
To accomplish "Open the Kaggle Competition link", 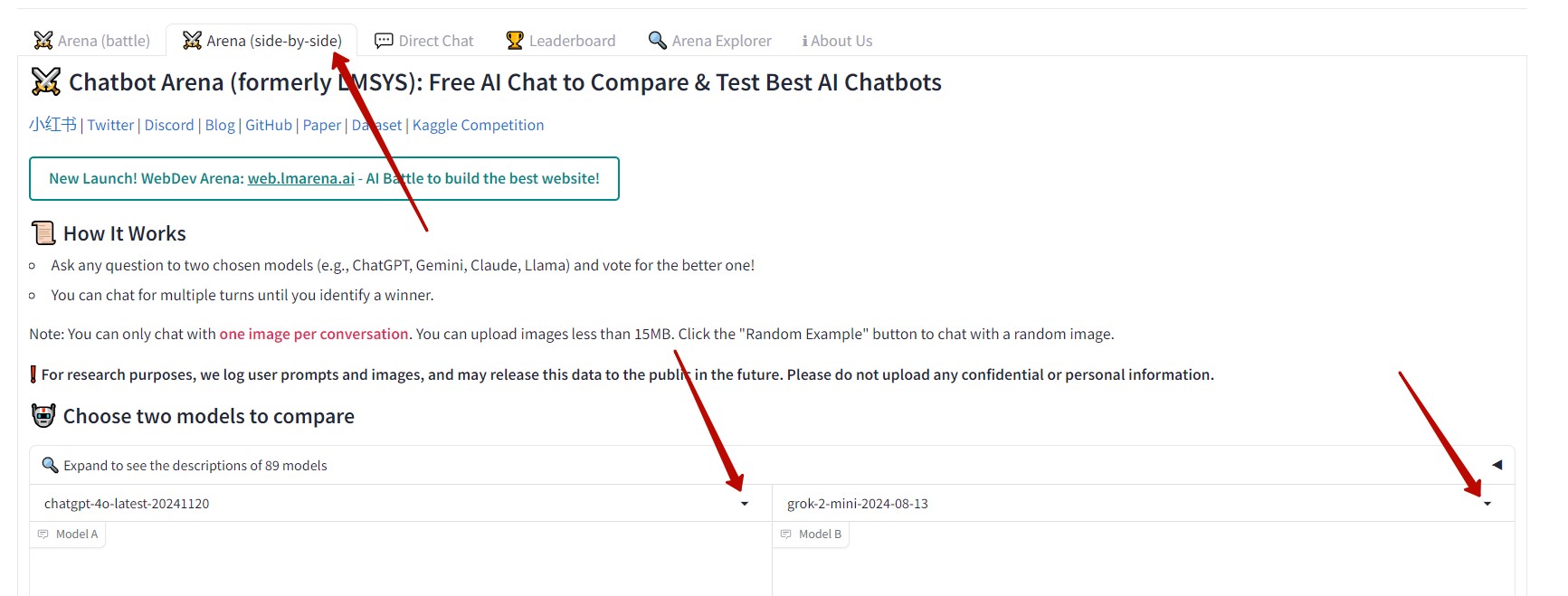I will (x=478, y=125).
